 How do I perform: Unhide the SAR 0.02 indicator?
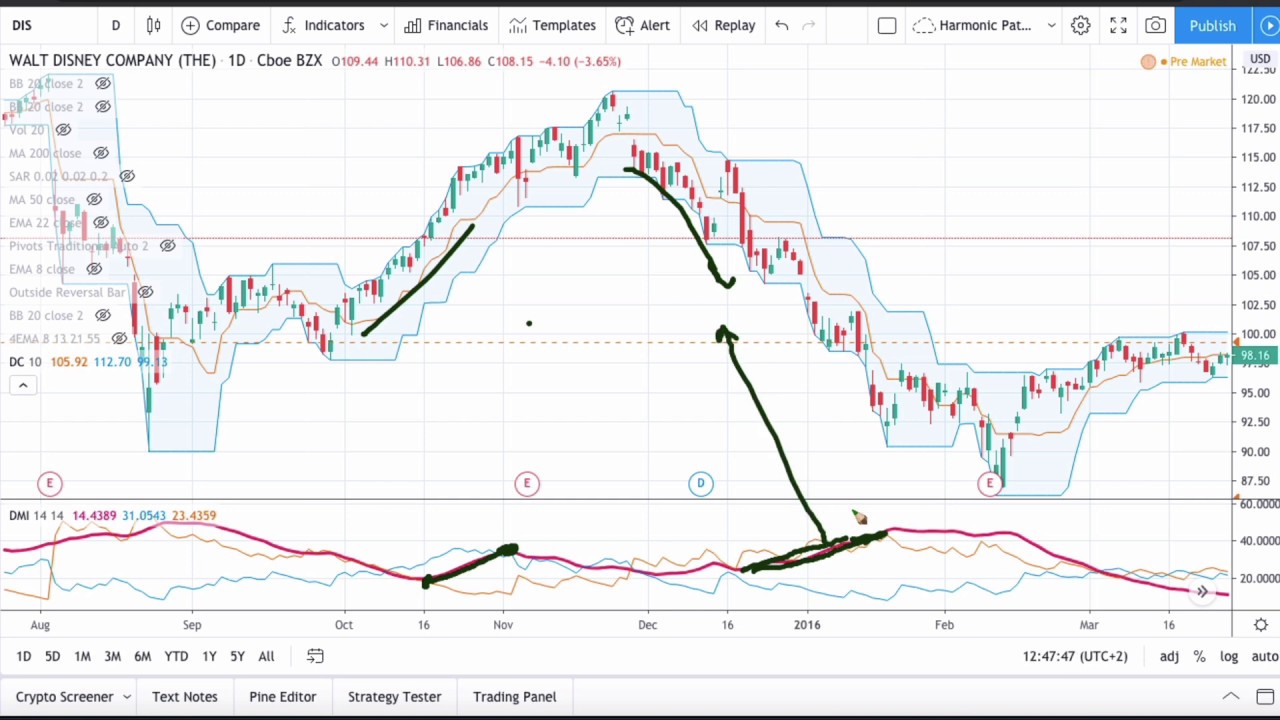127,176
